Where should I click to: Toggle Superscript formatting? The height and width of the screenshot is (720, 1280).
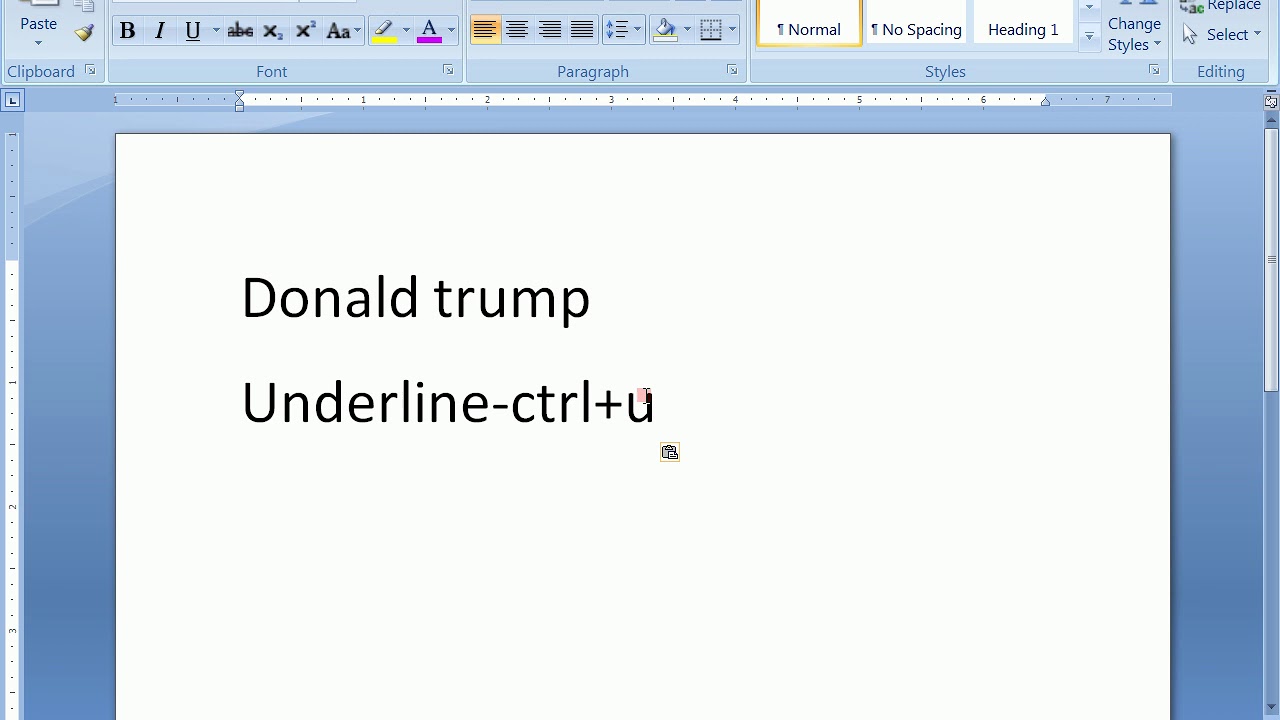(x=305, y=31)
